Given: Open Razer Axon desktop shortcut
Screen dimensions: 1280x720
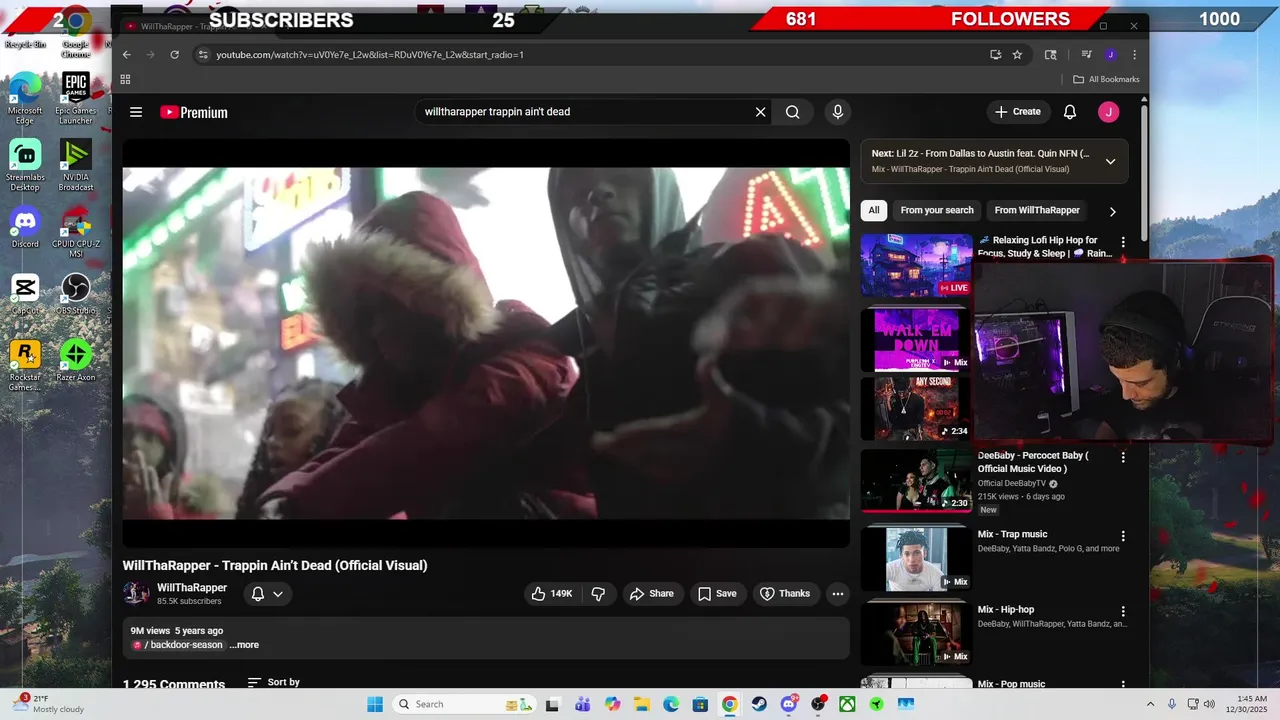Looking at the screenshot, I should coord(76,361).
